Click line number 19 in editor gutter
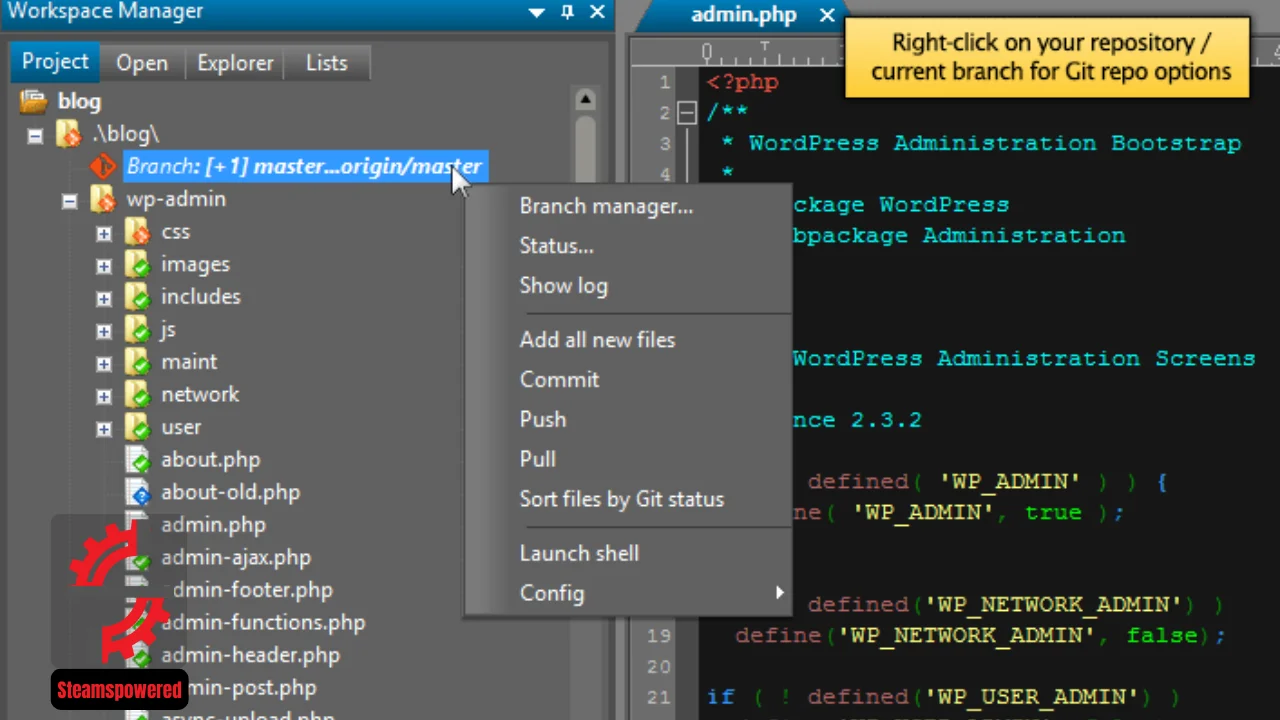The height and width of the screenshot is (720, 1280). pos(658,635)
